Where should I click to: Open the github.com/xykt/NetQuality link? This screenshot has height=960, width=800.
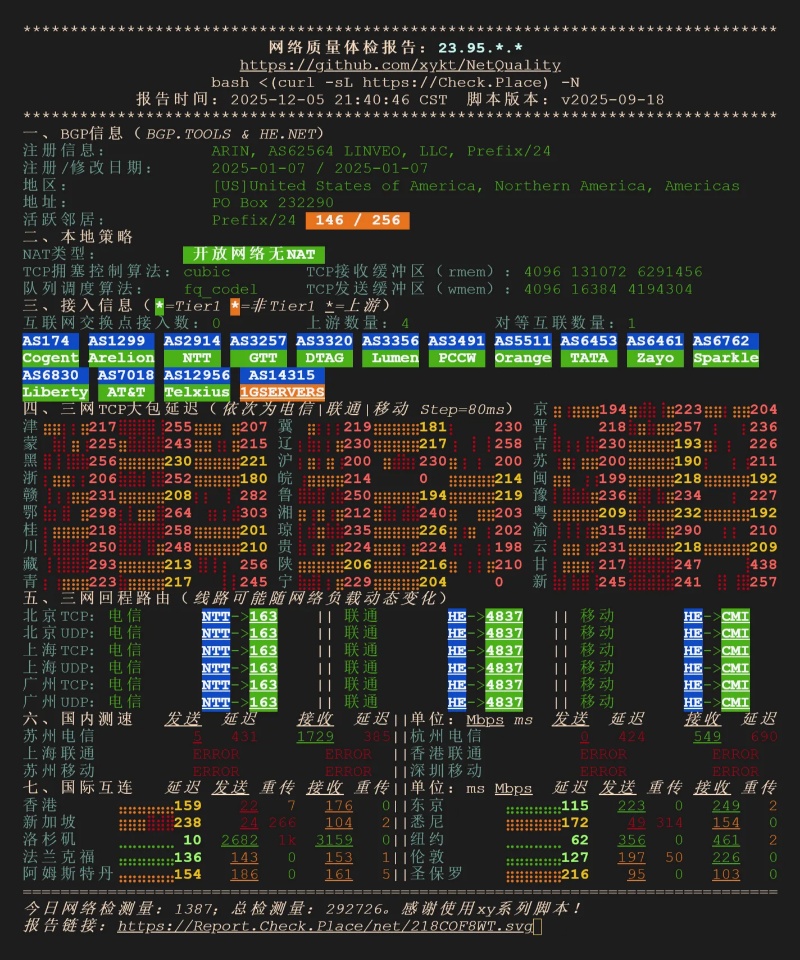[400, 65]
